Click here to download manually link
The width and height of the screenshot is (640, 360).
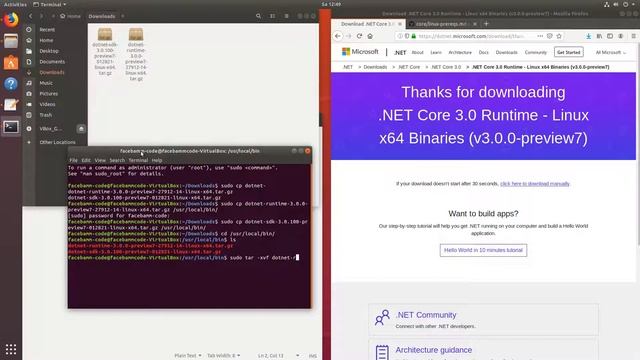click(535, 184)
